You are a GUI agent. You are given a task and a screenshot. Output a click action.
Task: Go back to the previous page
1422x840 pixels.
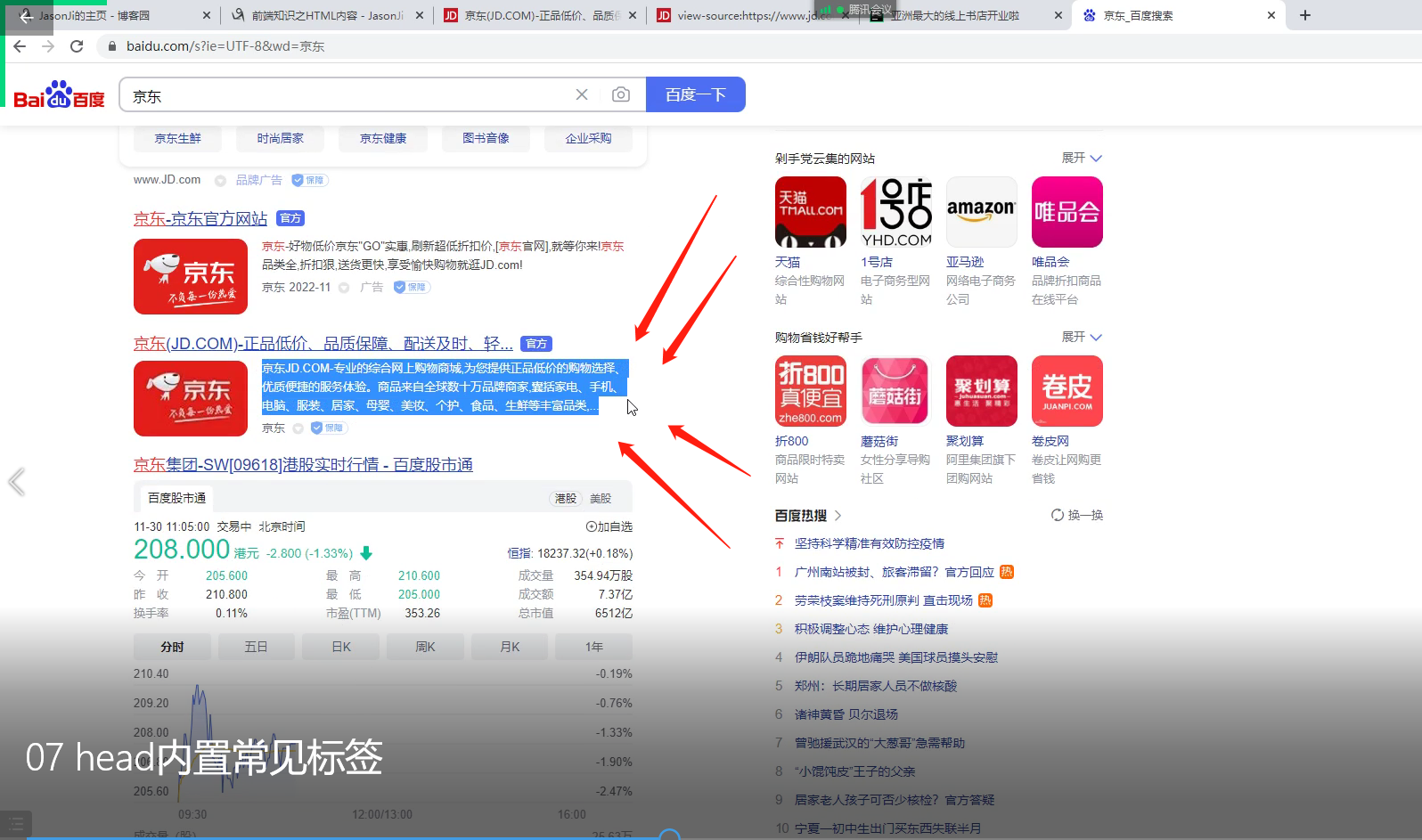click(20, 45)
